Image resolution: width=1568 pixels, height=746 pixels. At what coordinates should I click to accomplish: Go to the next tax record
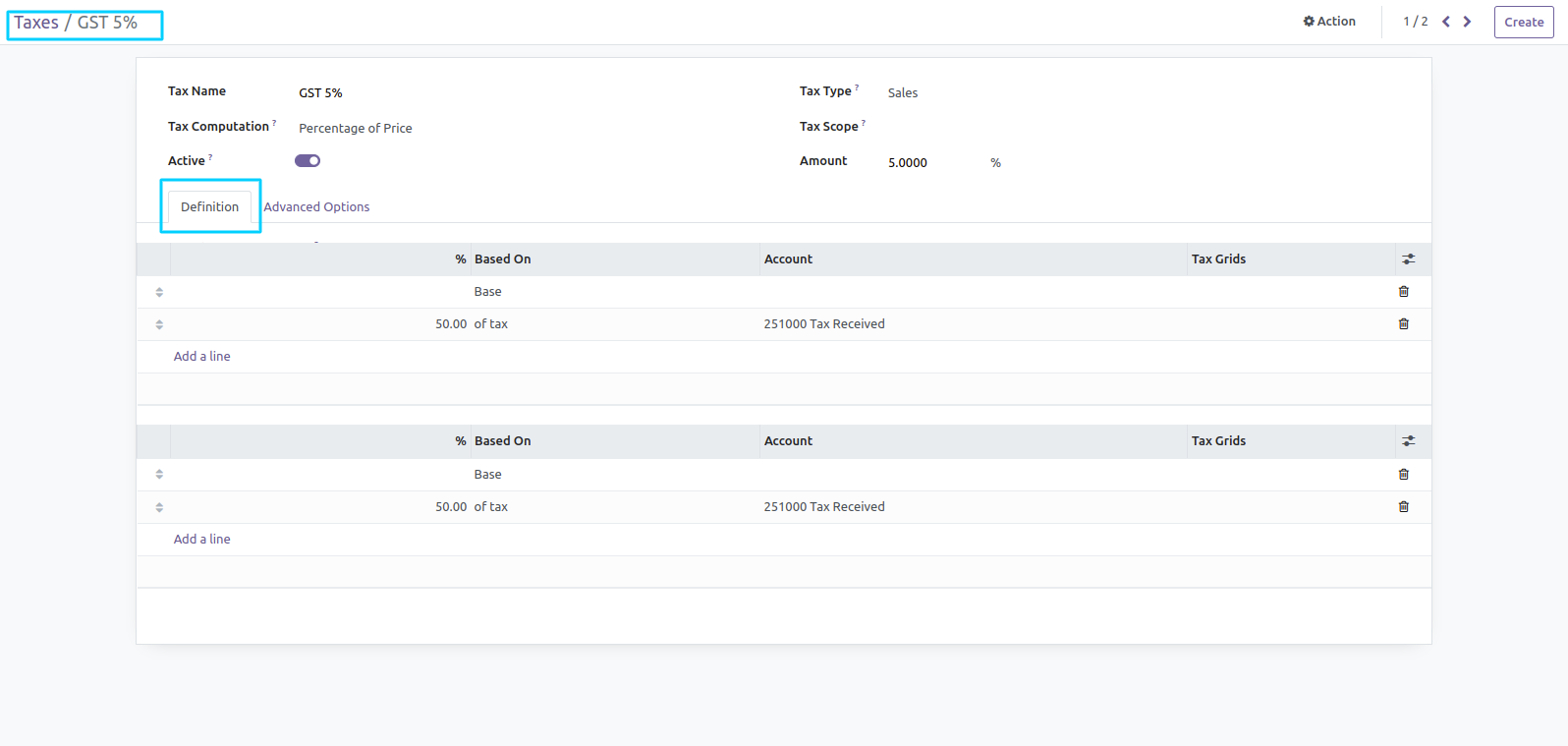point(1467,22)
